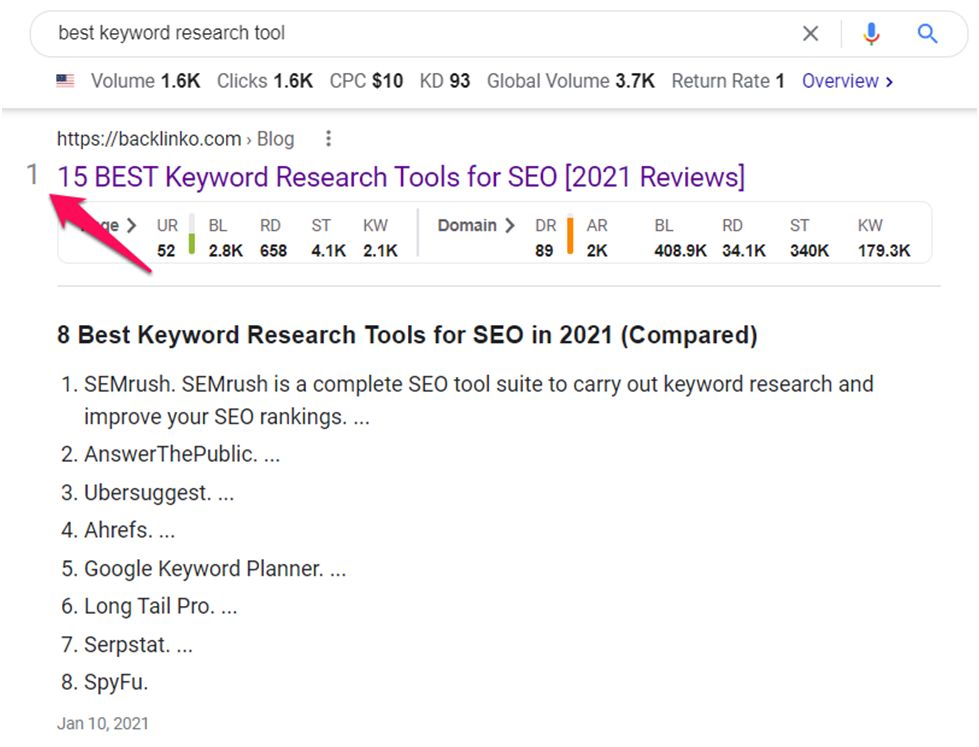This screenshot has width=979, height=747.
Task: Clear the search box with the X icon
Action: [810, 33]
